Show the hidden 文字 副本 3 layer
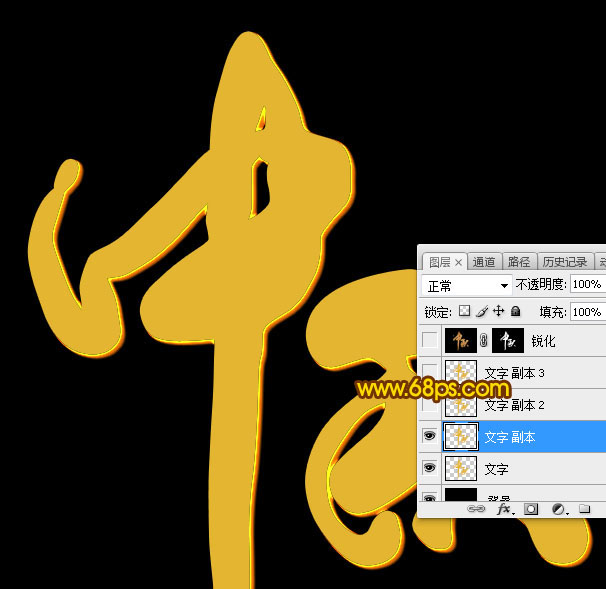This screenshot has width=606, height=589. tap(429, 372)
